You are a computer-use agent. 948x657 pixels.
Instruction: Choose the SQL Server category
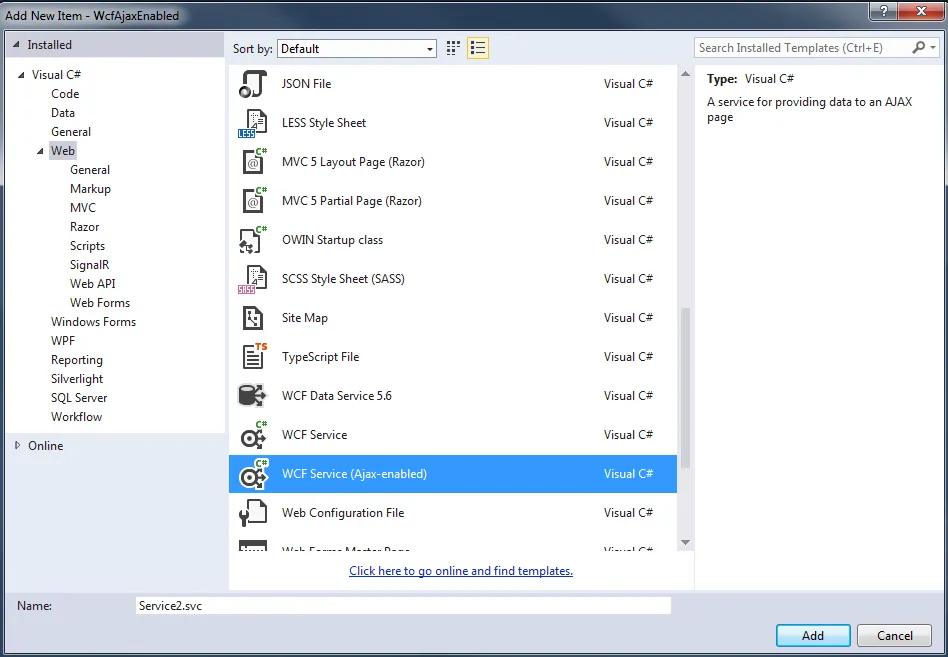pyautogui.click(x=79, y=398)
